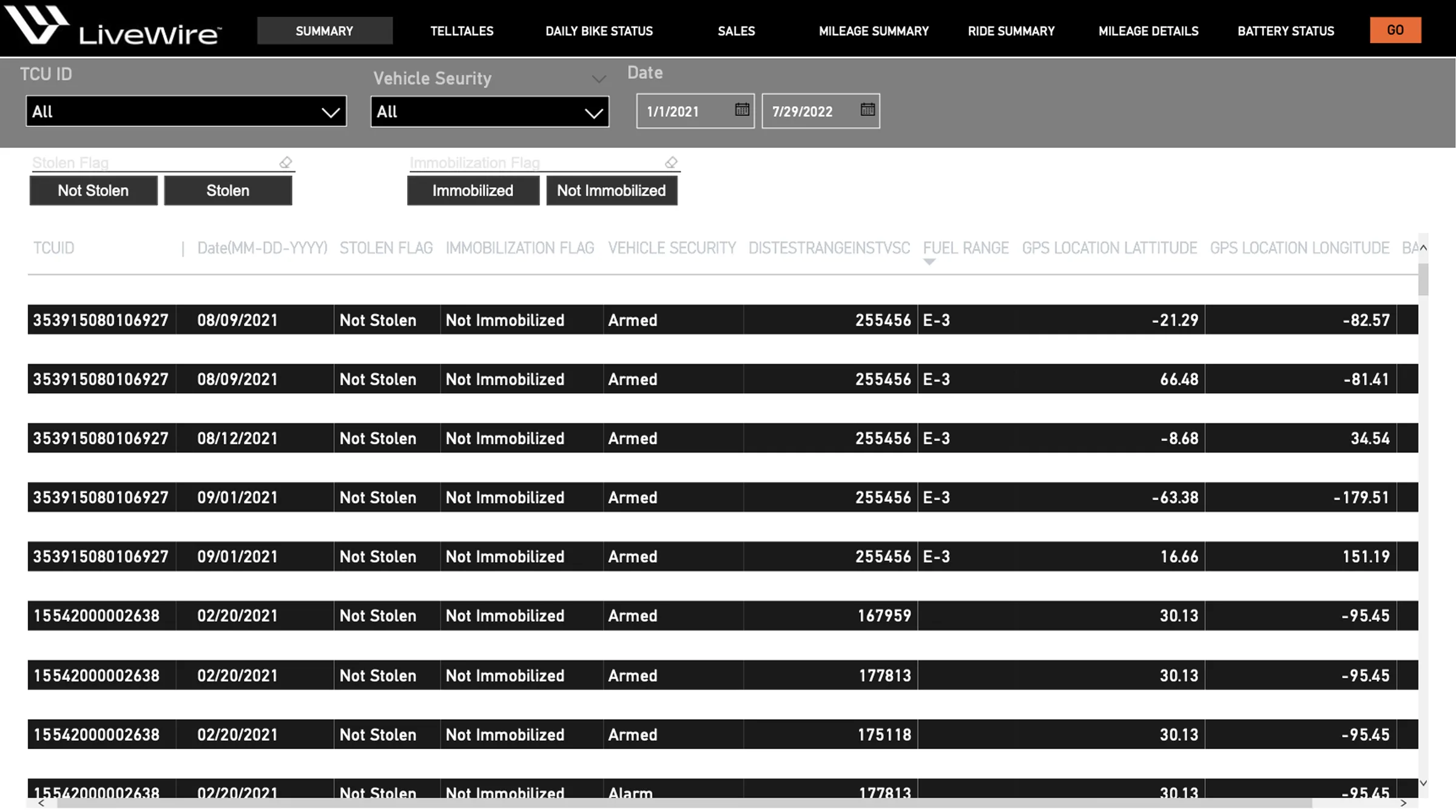Sort by TCUID column header

pos(54,248)
